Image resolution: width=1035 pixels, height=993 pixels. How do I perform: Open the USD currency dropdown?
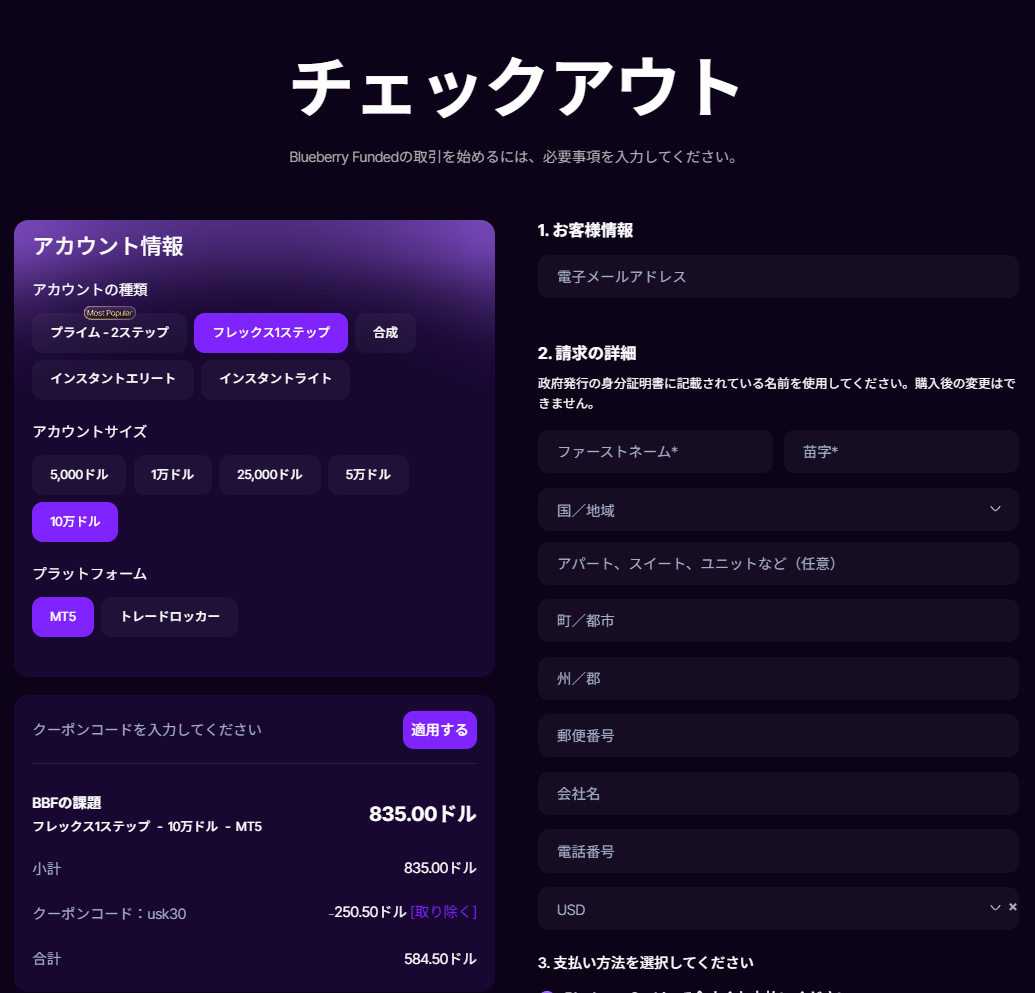778,909
